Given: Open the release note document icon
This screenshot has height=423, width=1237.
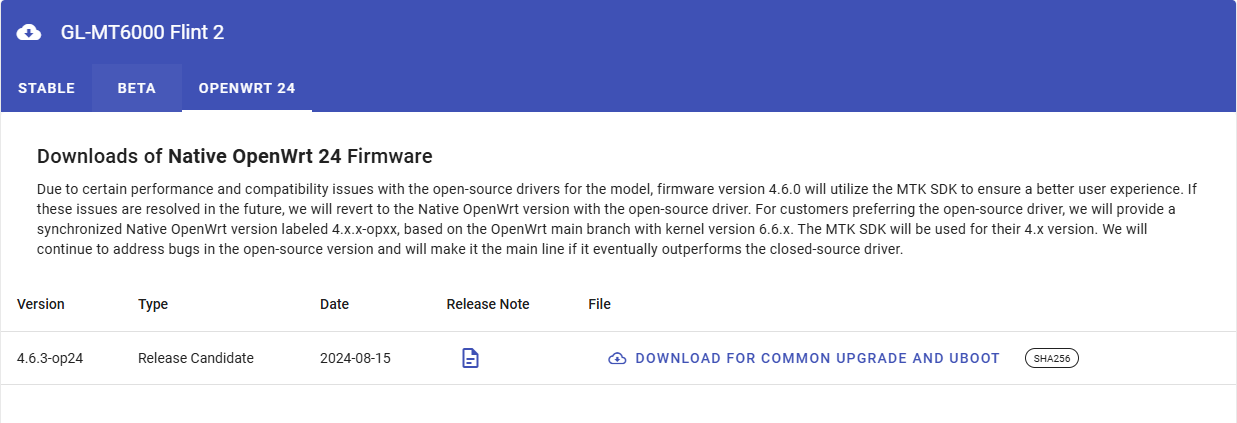Looking at the screenshot, I should coord(470,358).
